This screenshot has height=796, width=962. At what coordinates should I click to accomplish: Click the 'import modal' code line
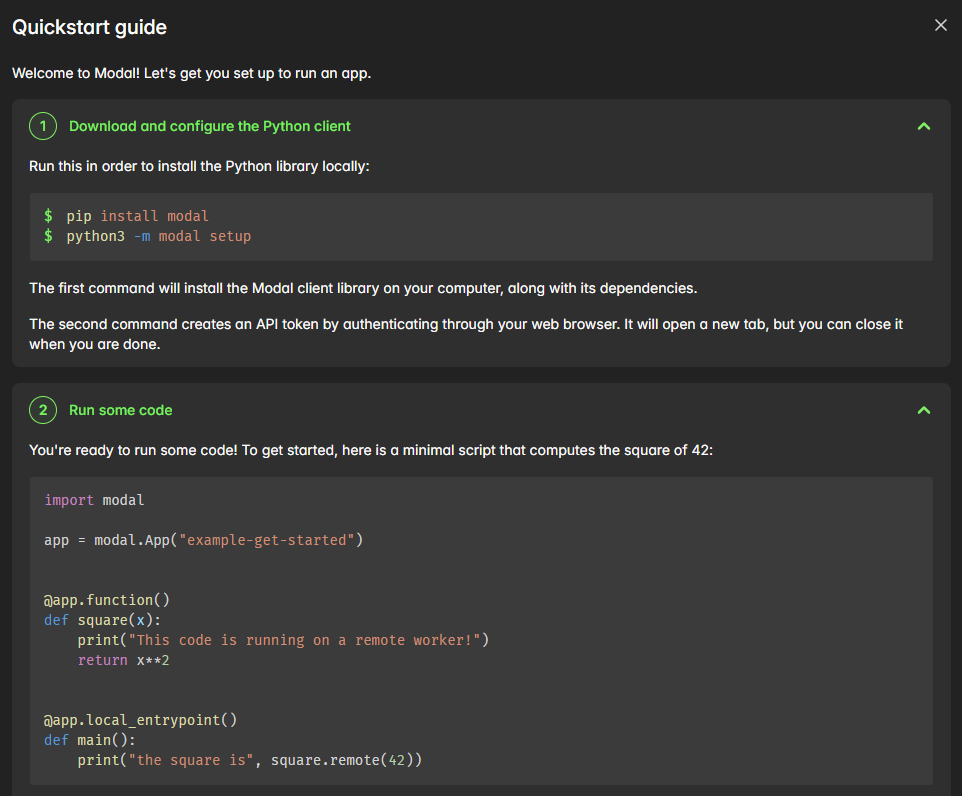94,500
